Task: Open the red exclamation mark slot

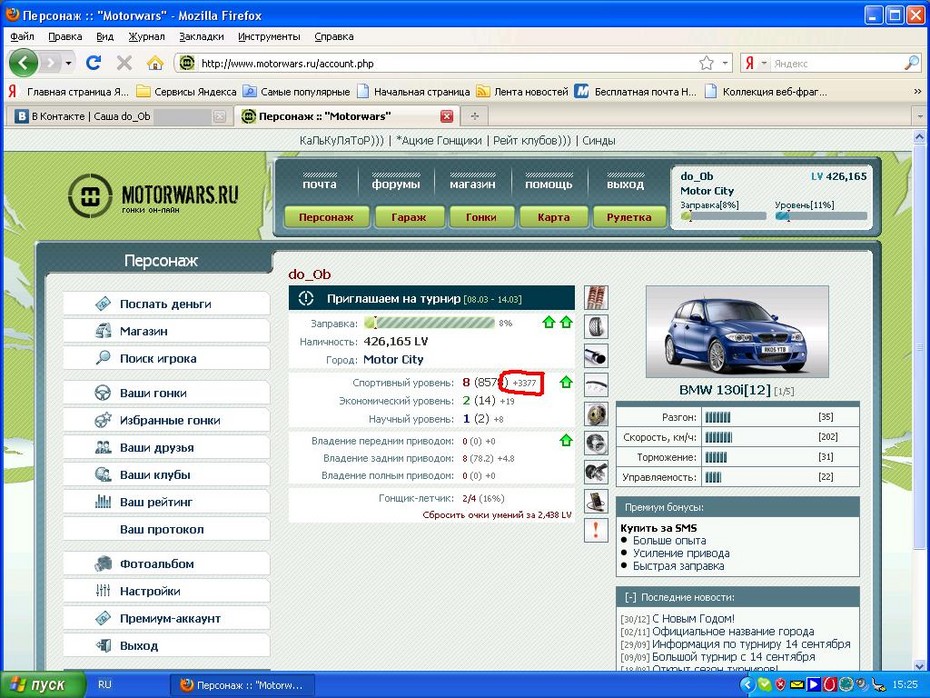Action: (596, 530)
